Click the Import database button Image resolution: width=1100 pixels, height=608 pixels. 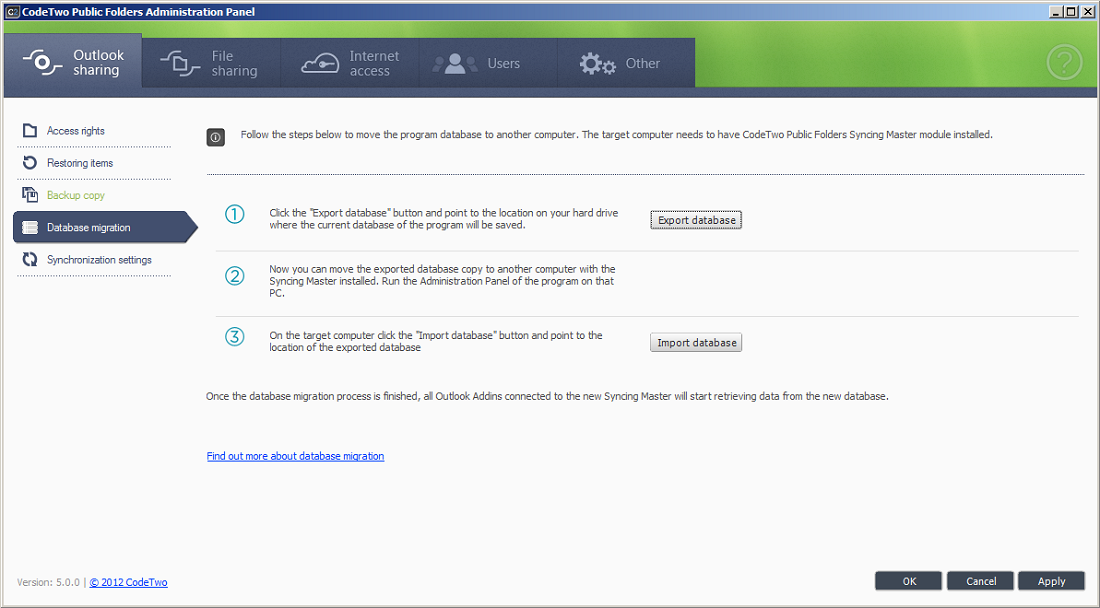coord(696,343)
